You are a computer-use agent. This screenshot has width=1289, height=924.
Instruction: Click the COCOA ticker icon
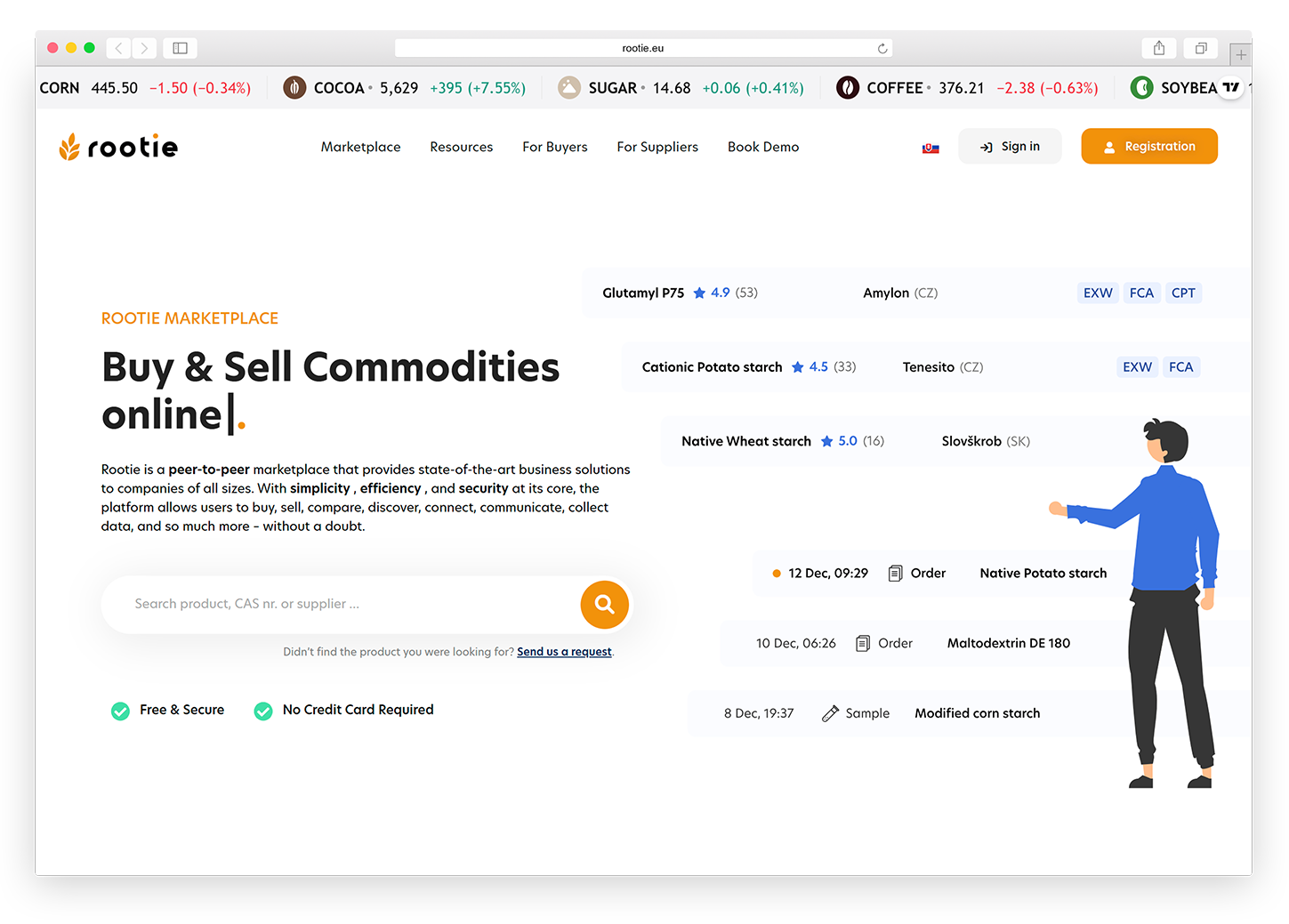coord(294,88)
